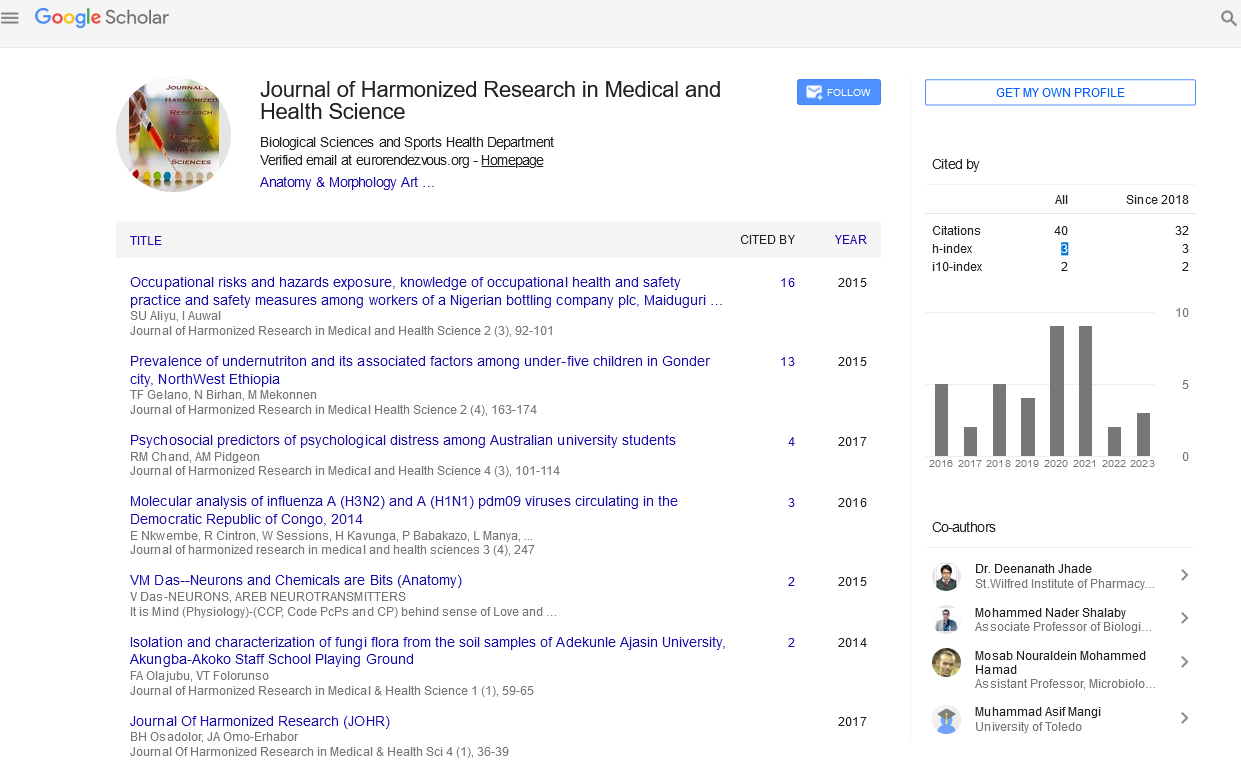Viewport: 1241px width, 766px height.
Task: Click the search magnifier icon
Action: click(1228, 18)
